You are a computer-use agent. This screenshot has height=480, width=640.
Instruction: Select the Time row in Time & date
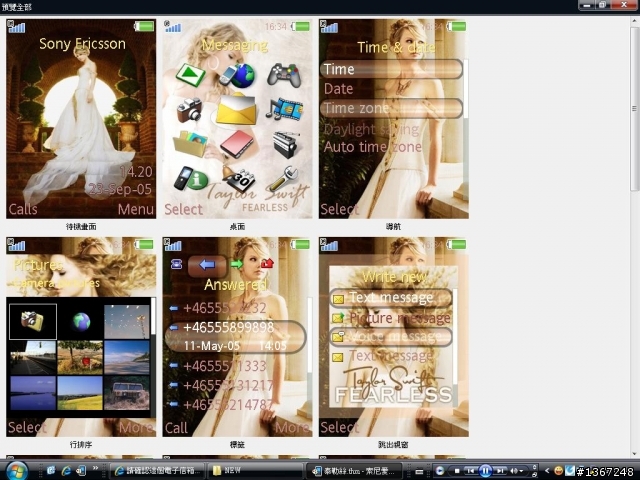coord(391,69)
